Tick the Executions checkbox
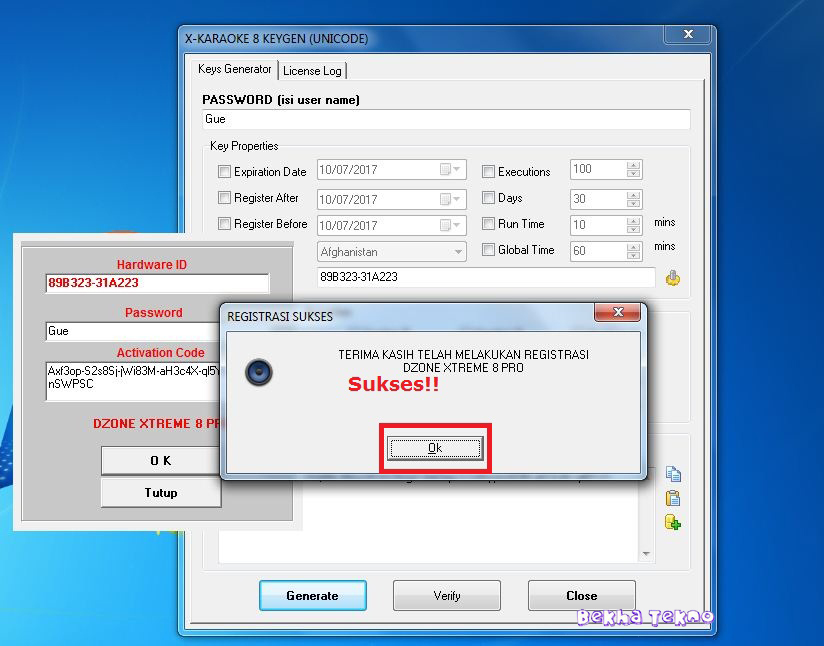The width and height of the screenshot is (824, 646). (488, 171)
